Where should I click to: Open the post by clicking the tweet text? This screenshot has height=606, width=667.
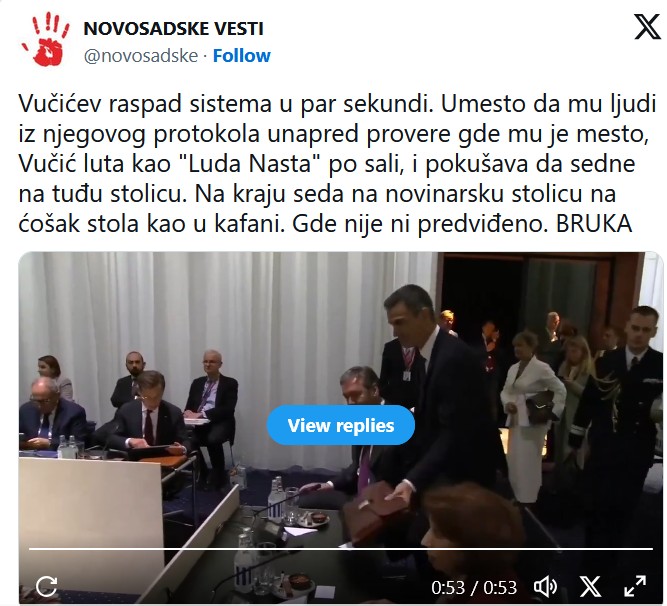pos(336,164)
